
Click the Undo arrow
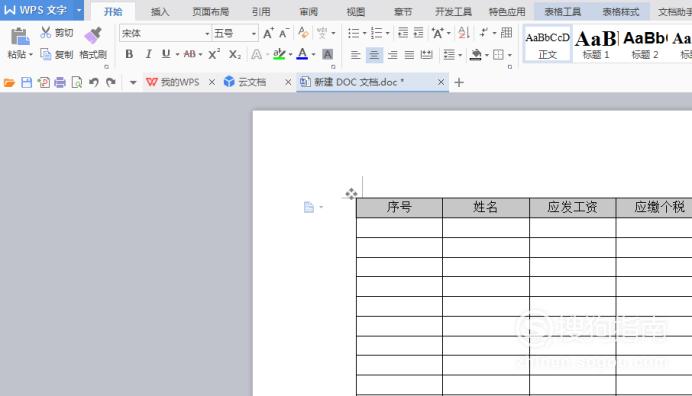94,83
